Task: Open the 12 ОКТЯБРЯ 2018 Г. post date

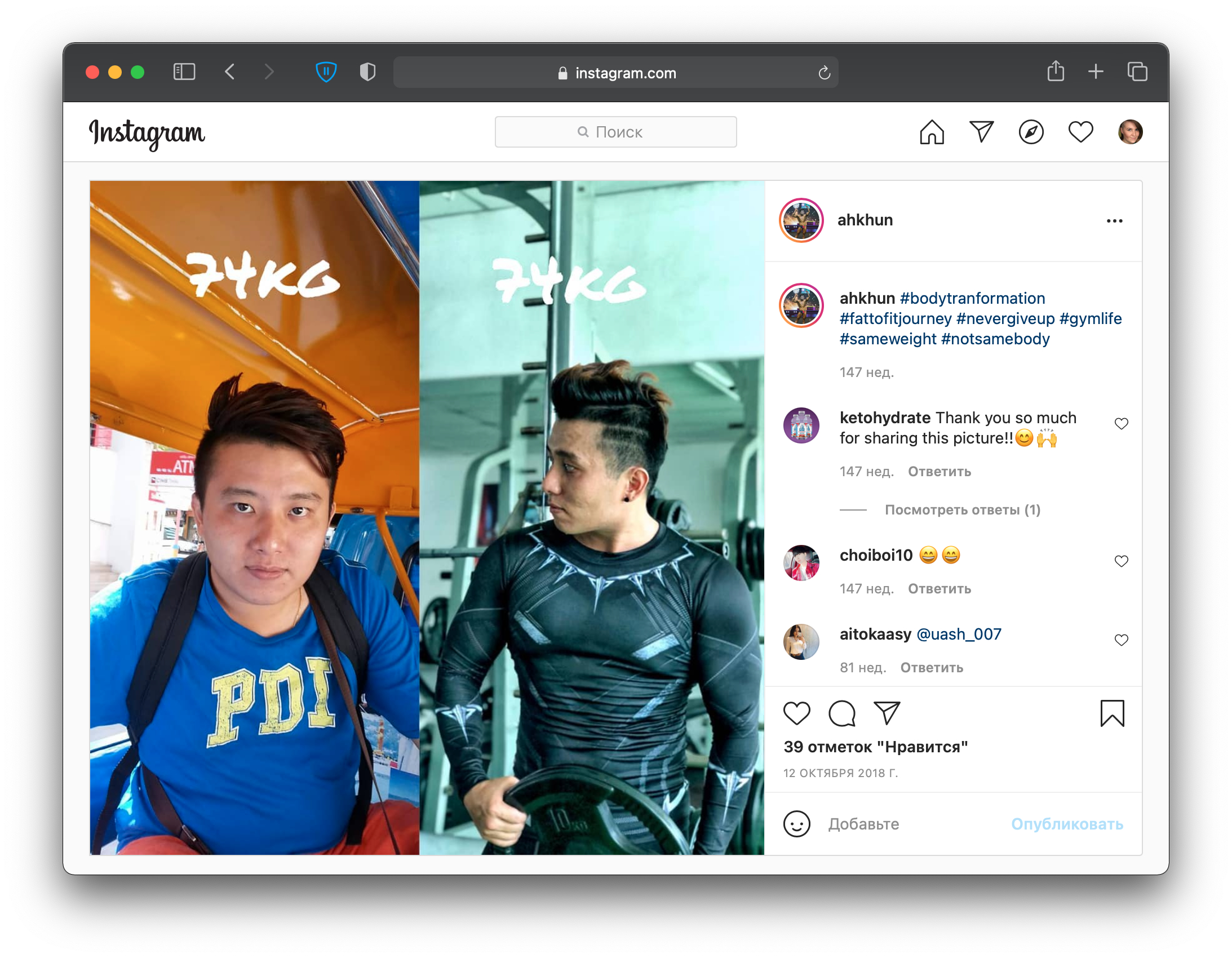Action: [840, 774]
